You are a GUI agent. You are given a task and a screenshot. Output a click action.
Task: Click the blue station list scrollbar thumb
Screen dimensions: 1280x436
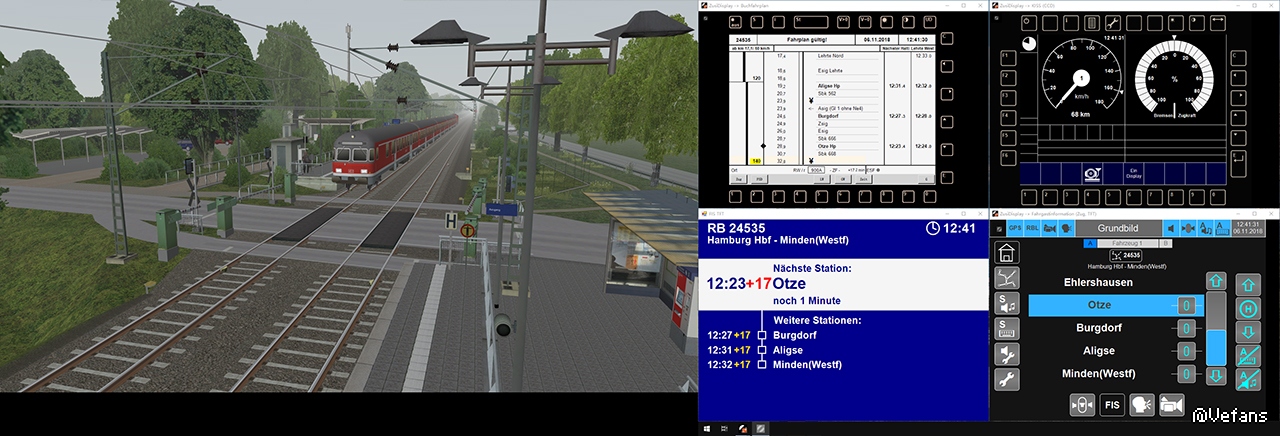(x=1216, y=347)
